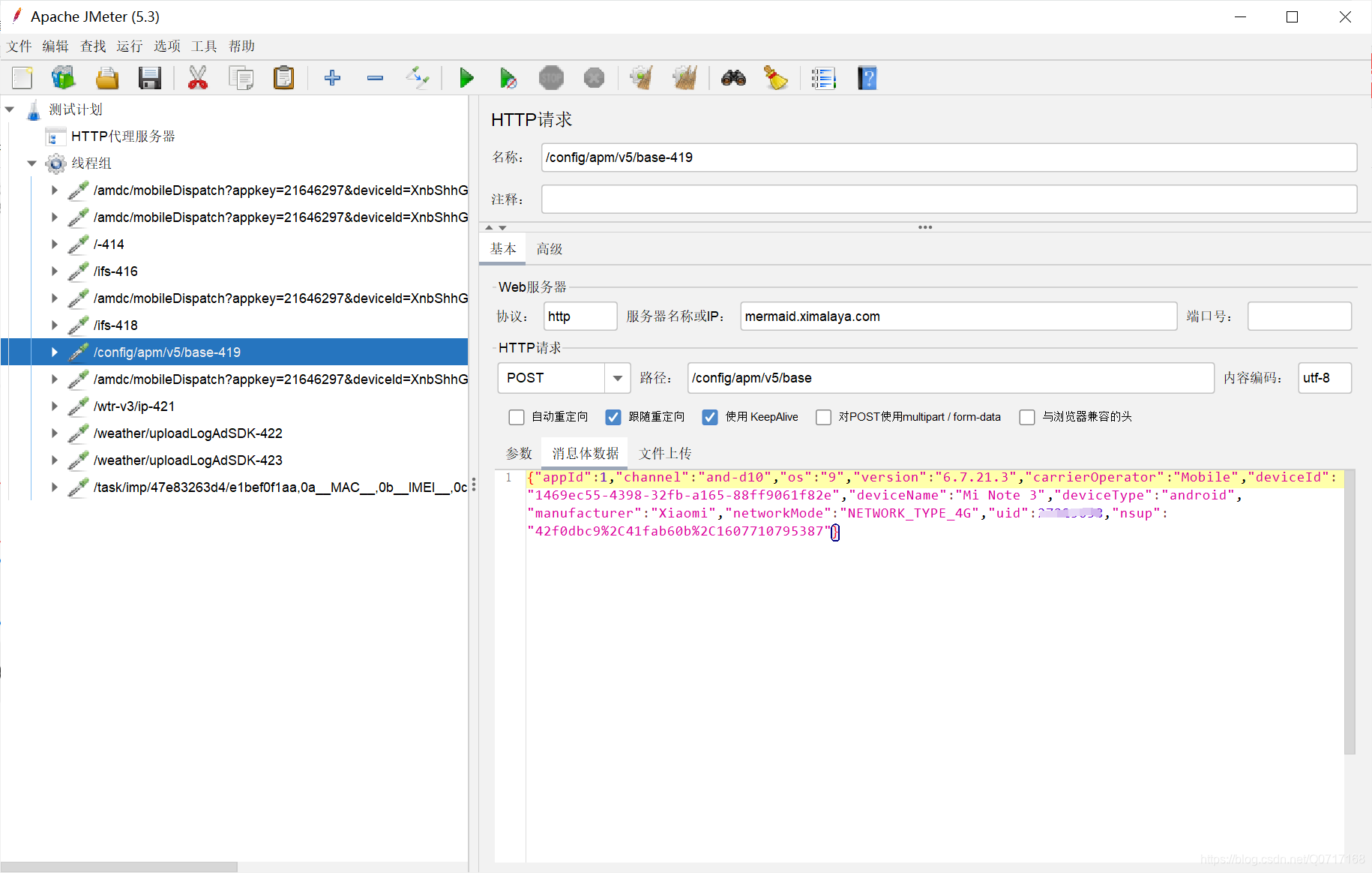
Task: Collapse all nodes with minus icon
Action: click(375, 78)
